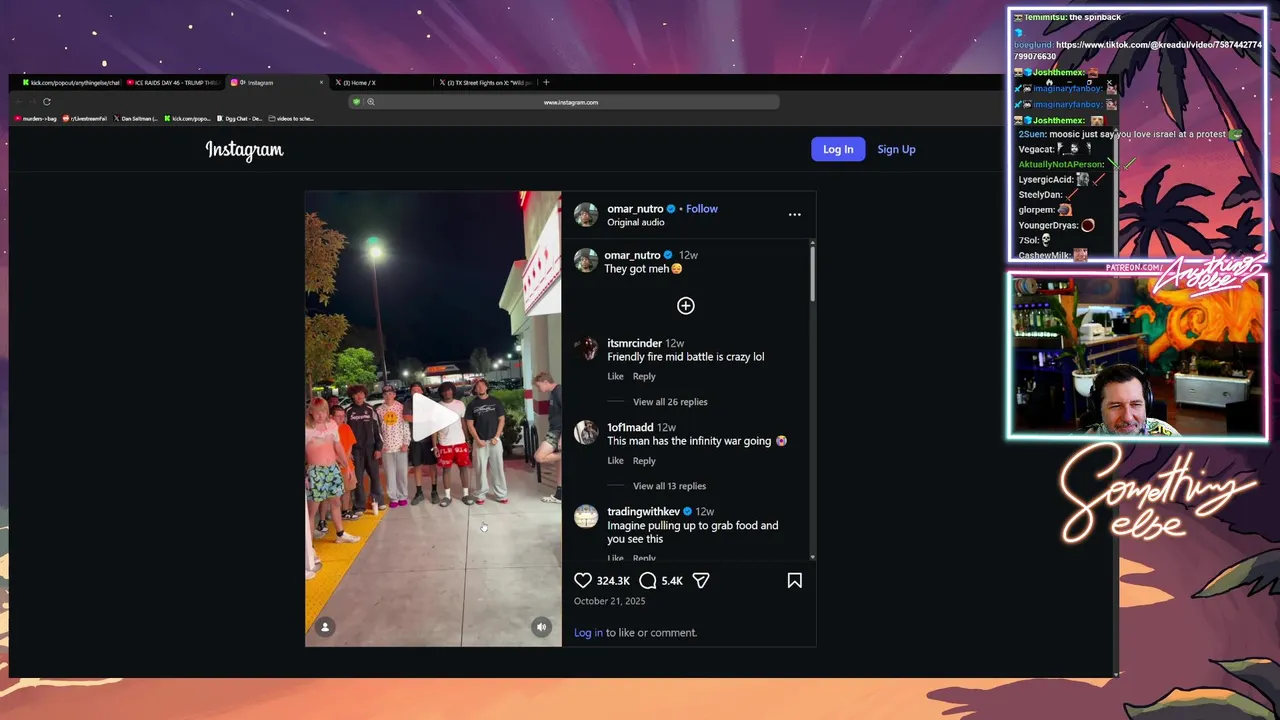The height and width of the screenshot is (720, 1280).
Task: Click the shield icon in address bar
Action: coord(356,102)
